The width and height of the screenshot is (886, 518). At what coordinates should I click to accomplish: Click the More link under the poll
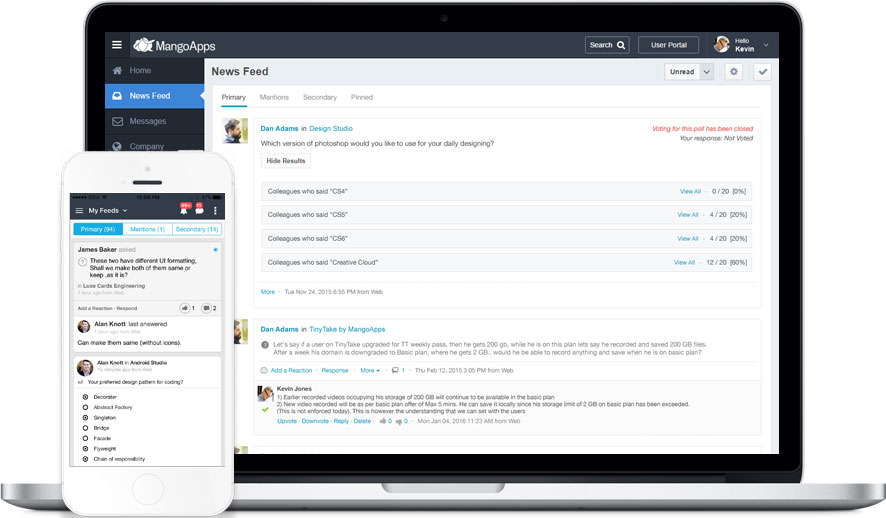268,292
